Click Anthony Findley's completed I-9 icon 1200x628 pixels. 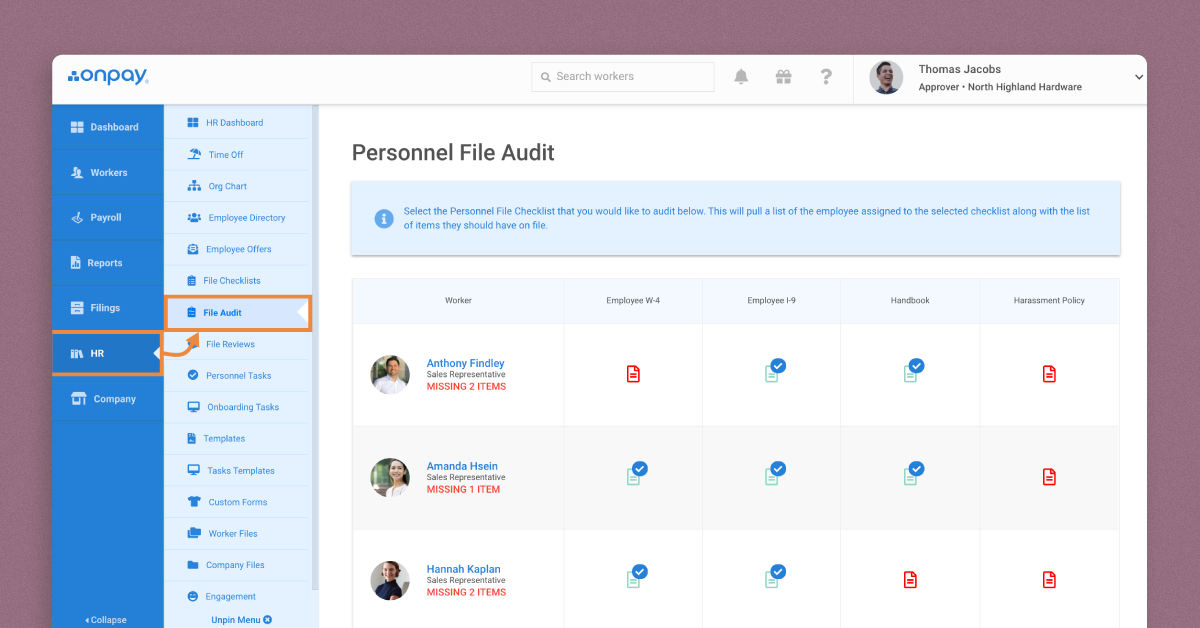click(774, 370)
